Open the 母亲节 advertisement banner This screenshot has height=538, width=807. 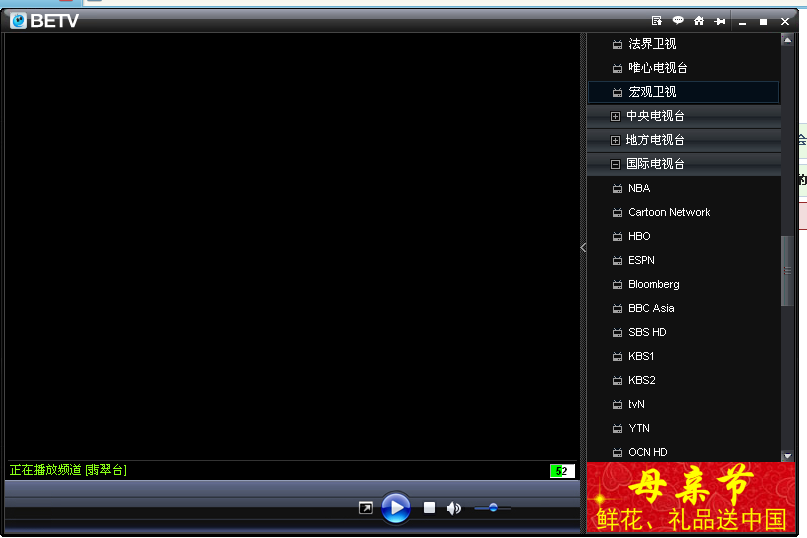[691, 498]
